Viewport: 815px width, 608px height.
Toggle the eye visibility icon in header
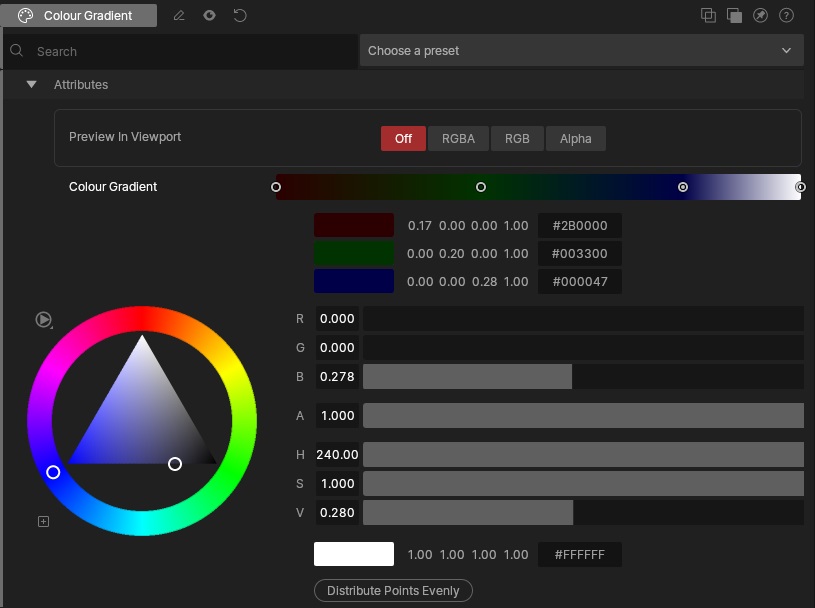(x=209, y=16)
